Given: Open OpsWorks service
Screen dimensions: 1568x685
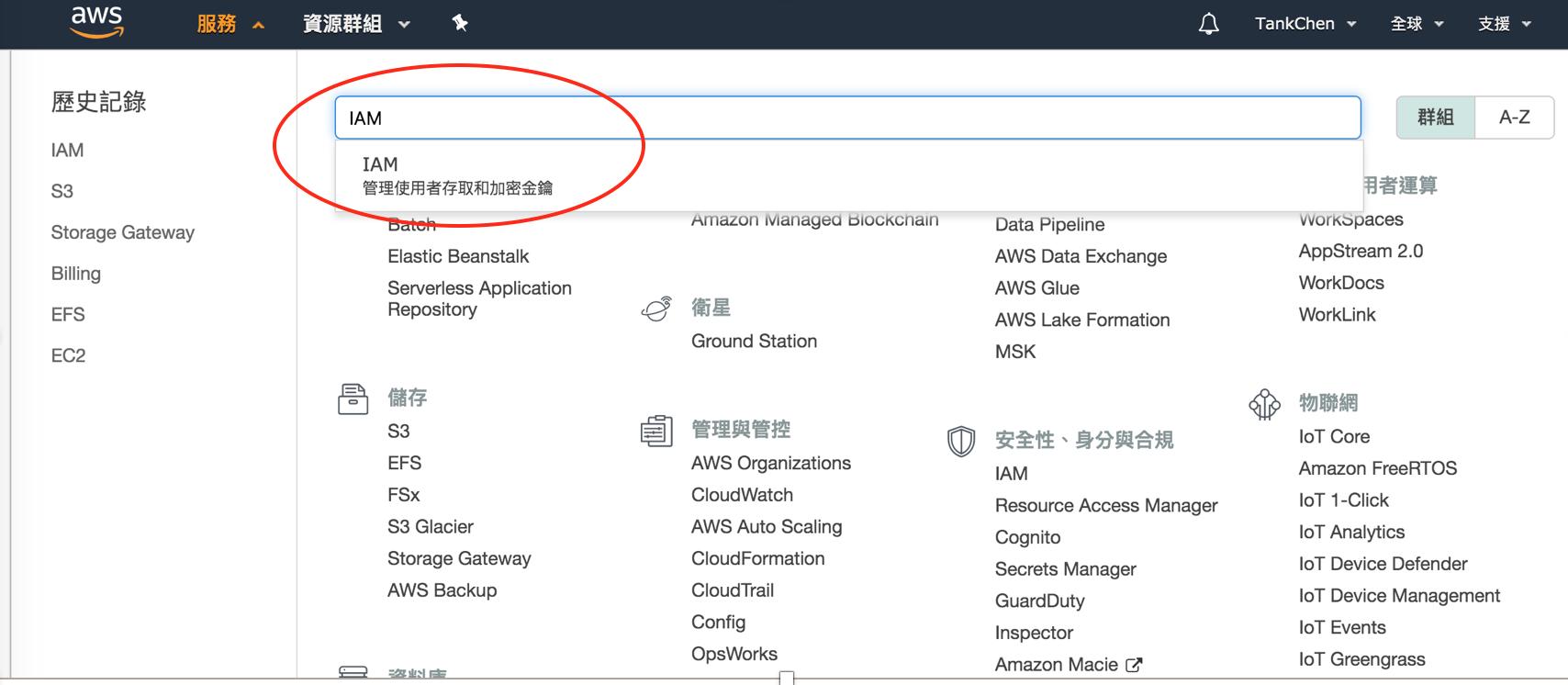Looking at the screenshot, I should 734,654.
